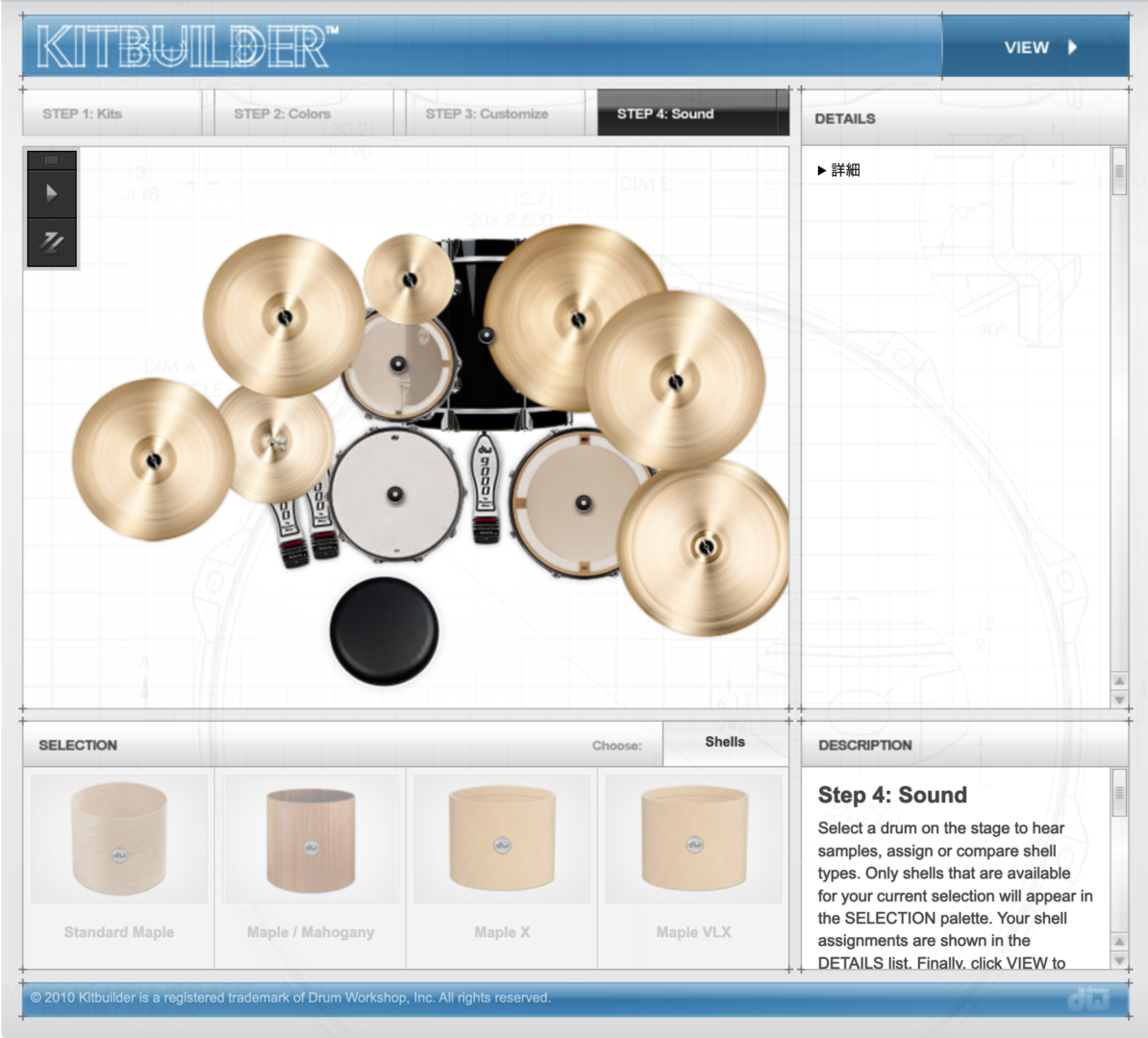This screenshot has height=1038, width=1148.
Task: Click the VIEW button
Action: [x=1036, y=48]
